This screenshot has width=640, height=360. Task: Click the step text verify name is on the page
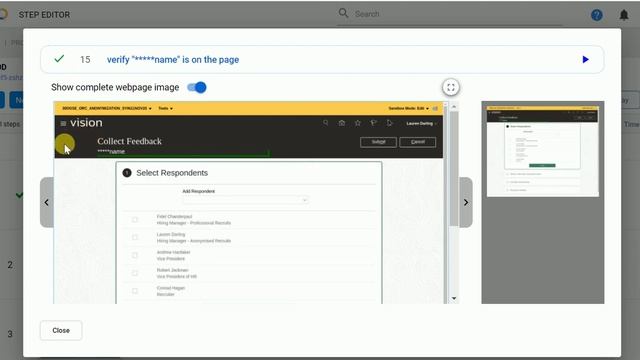[173, 60]
